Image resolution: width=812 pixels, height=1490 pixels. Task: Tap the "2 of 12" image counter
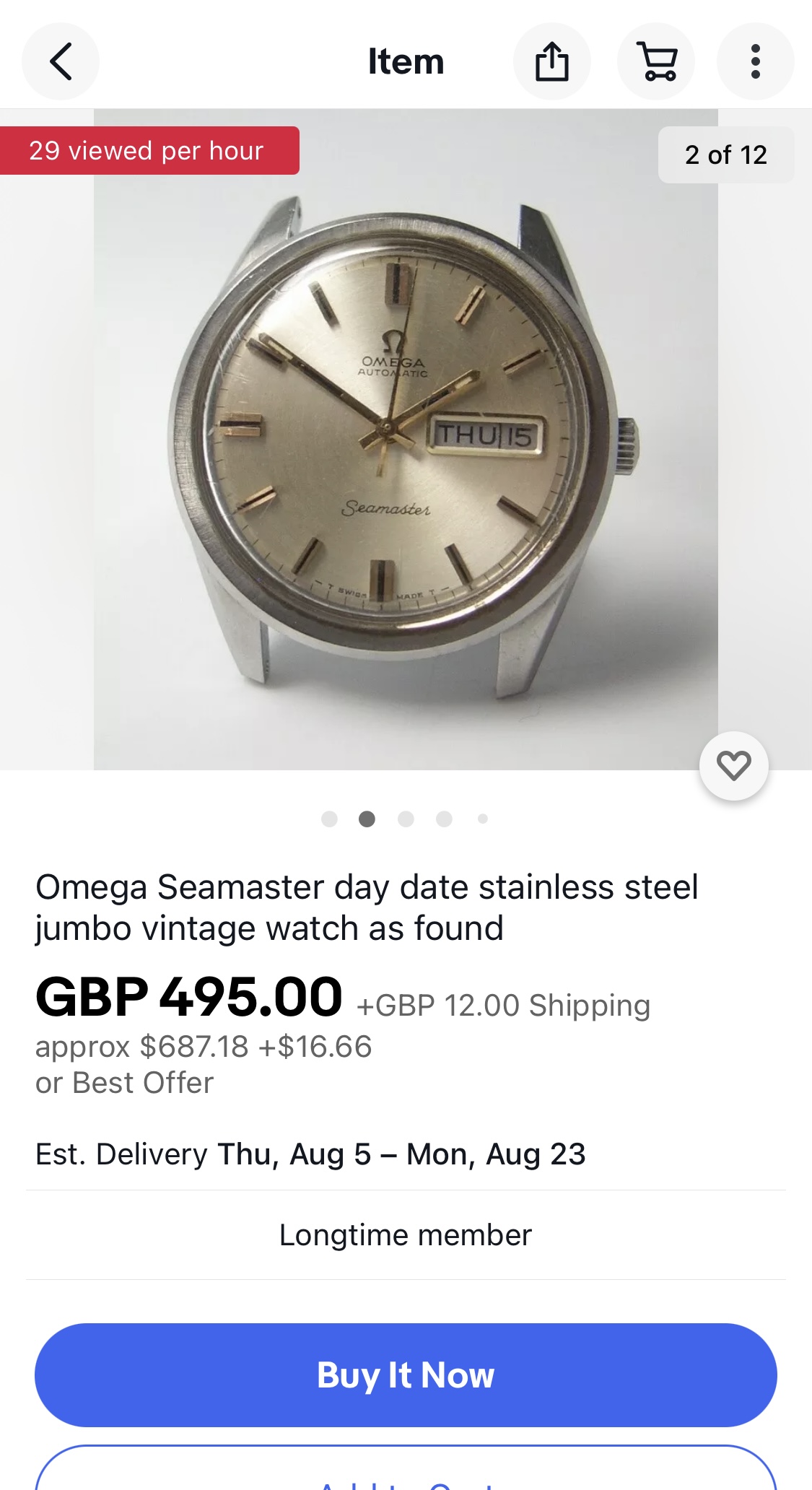725,154
